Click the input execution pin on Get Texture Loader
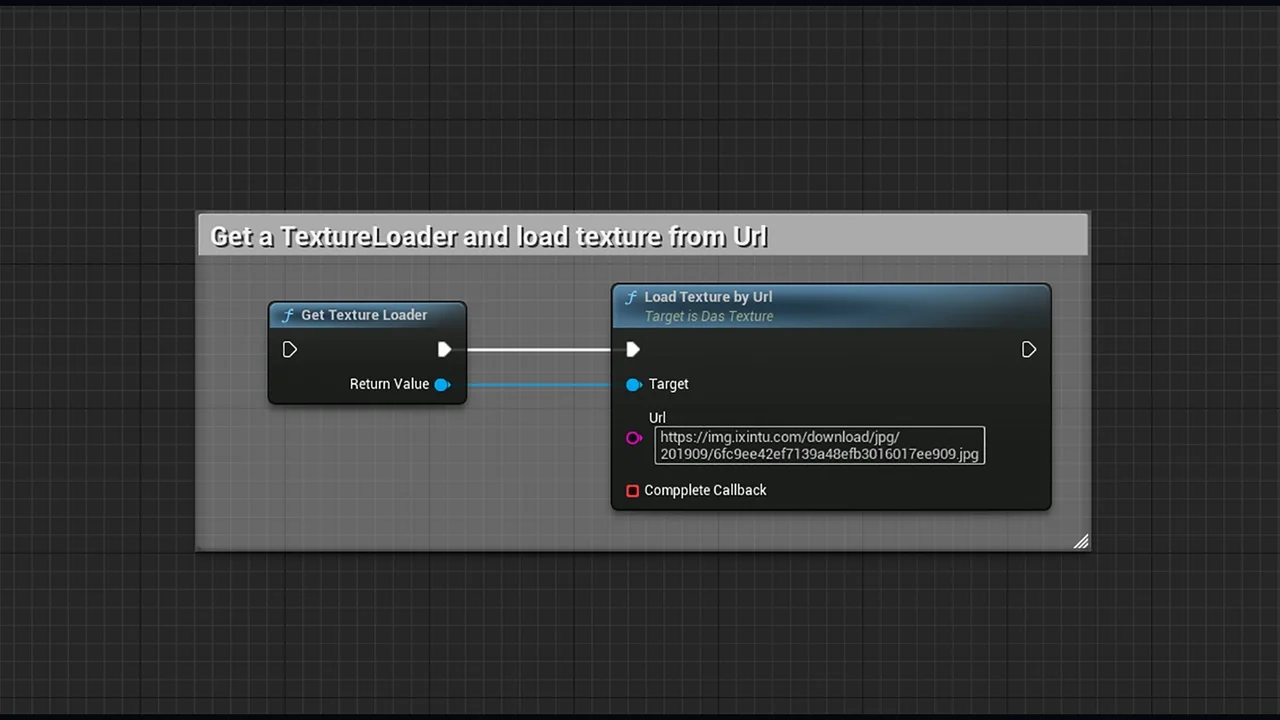This screenshot has height=720, width=1280. 290,349
